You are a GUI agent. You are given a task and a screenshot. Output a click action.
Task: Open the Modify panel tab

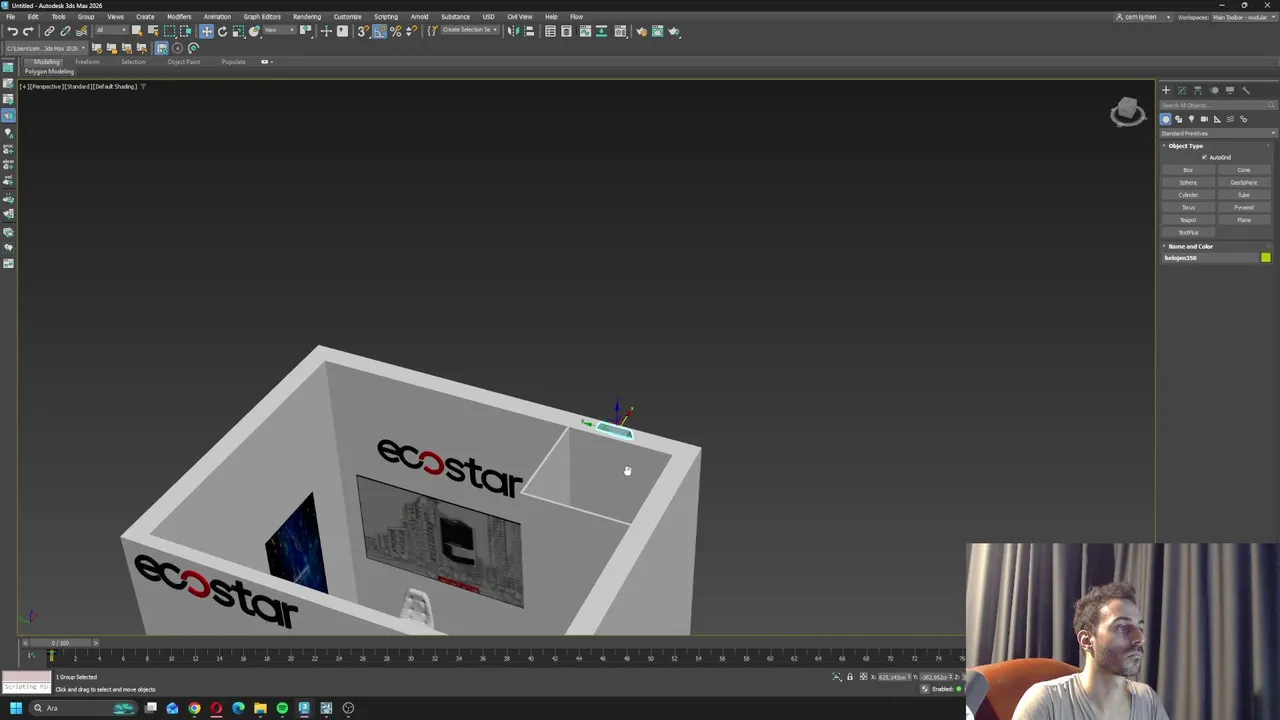pyautogui.click(x=1182, y=90)
